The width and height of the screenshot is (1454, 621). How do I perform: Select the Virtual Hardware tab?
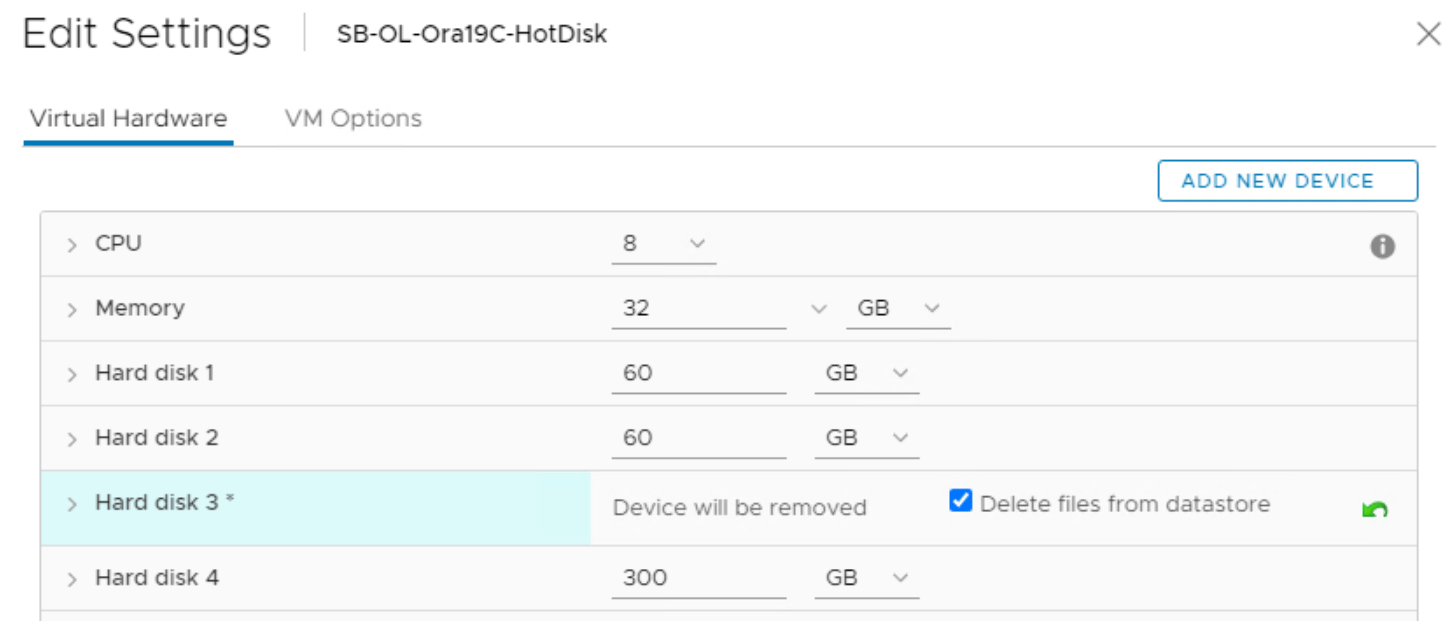[128, 119]
